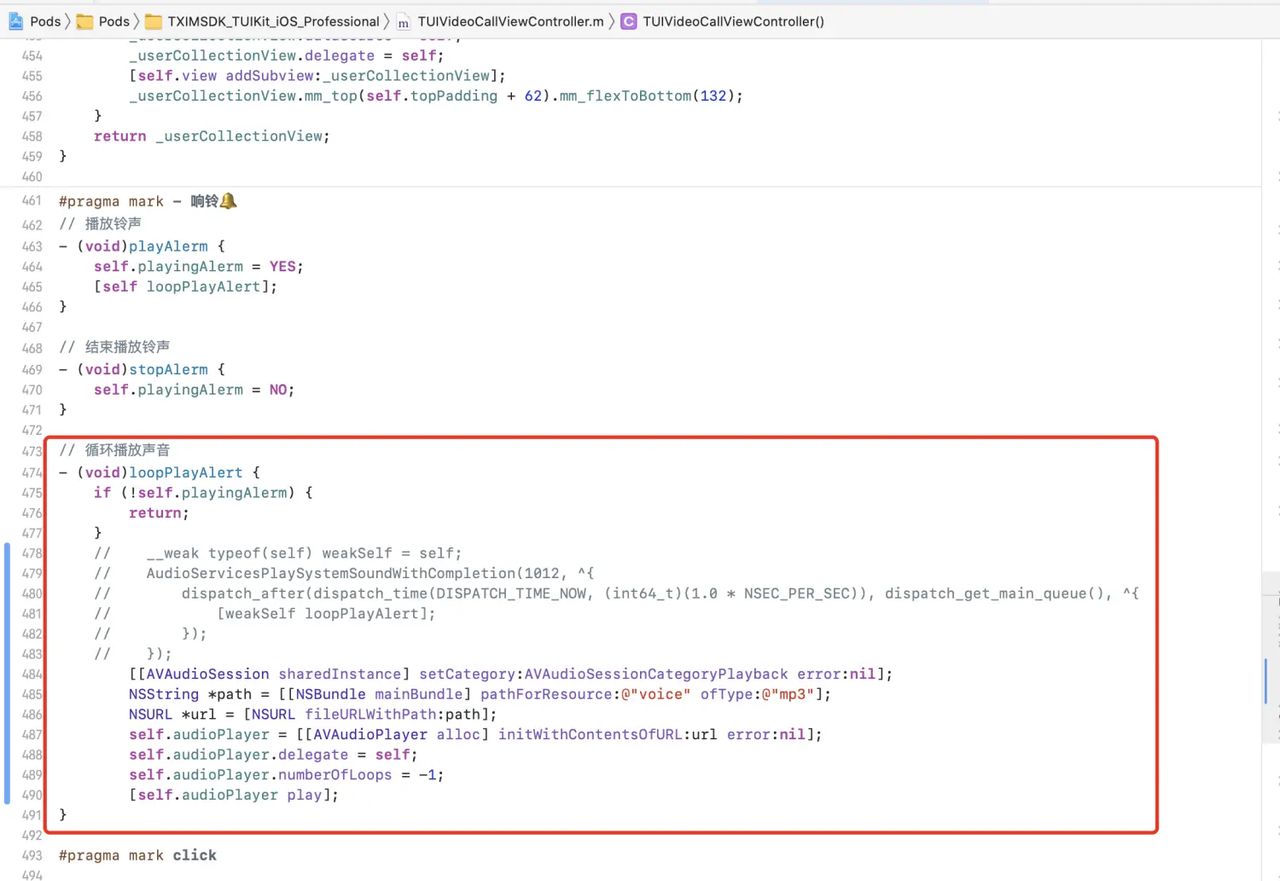The width and height of the screenshot is (1280, 881).
Task: Click the "// 结束播放铃声" comment
Action: point(114,347)
